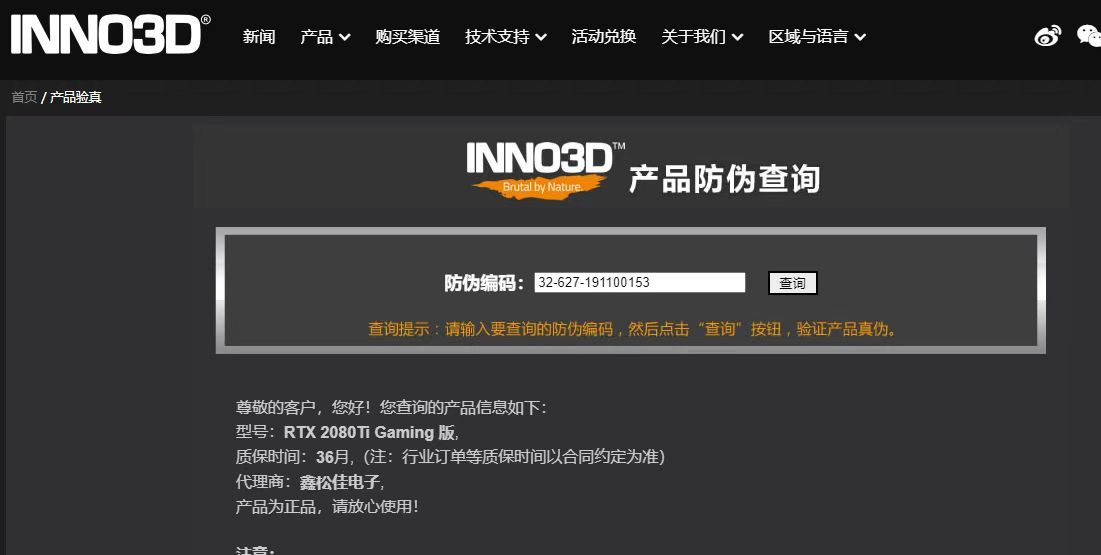This screenshot has width=1101, height=555.
Task: Open the WeChat social icon
Action: point(1089,36)
